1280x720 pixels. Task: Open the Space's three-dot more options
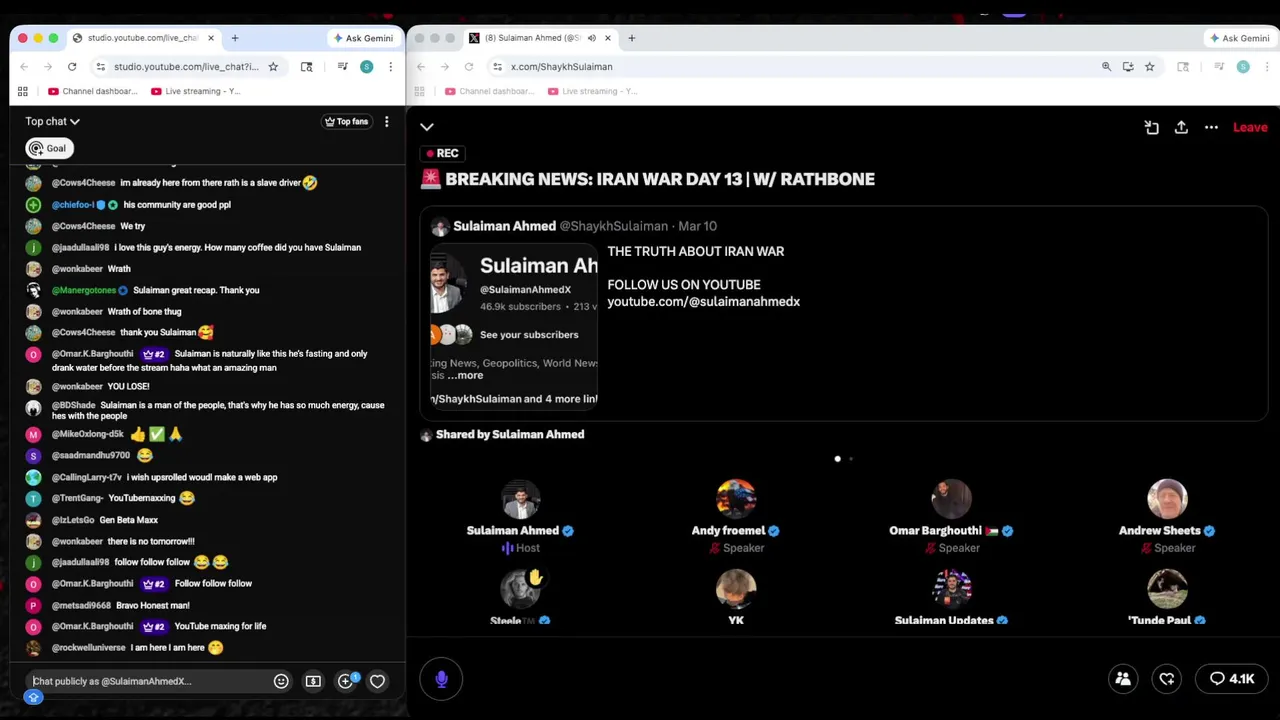click(x=1211, y=127)
